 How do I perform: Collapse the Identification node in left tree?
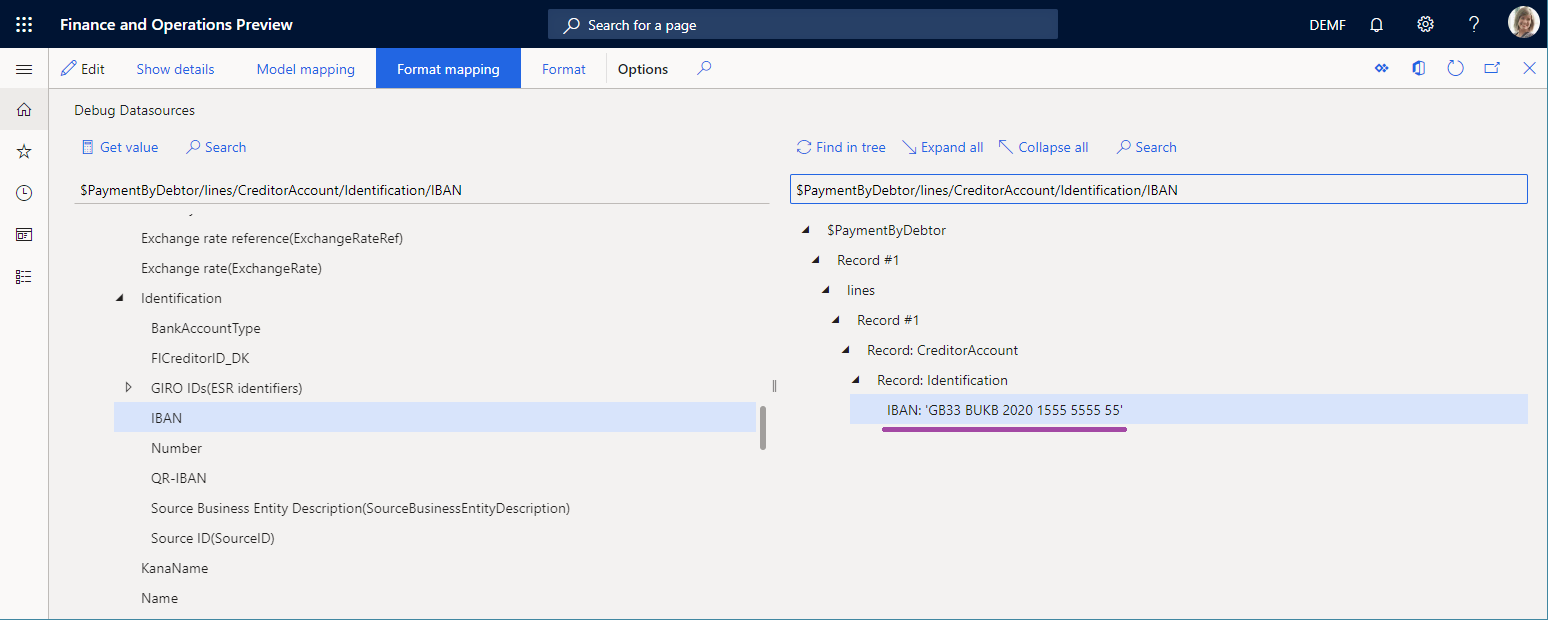121,298
